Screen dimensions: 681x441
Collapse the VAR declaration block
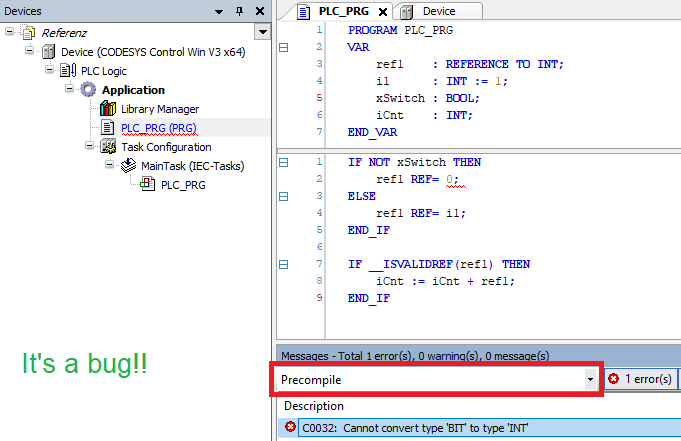point(283,47)
